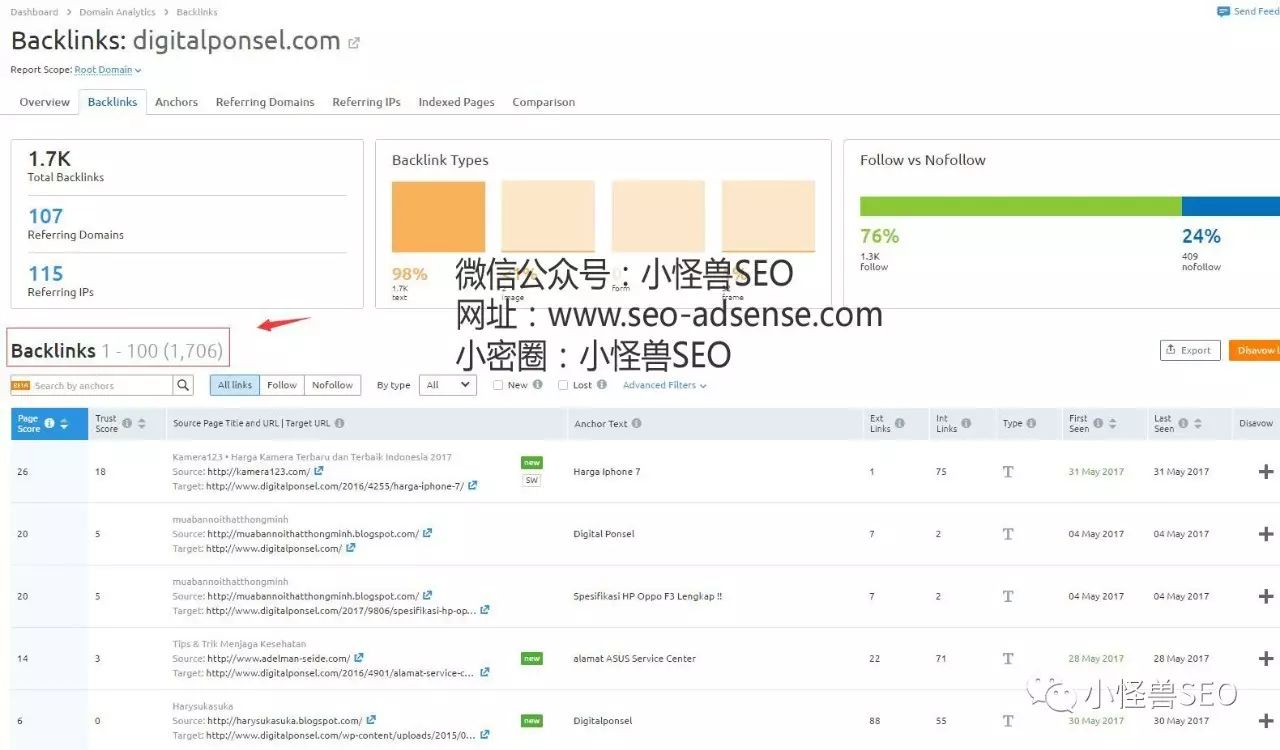Viewport: 1280px width, 750px height.
Task: Go to Domain Analytics breadcrumb link
Action: tap(117, 12)
